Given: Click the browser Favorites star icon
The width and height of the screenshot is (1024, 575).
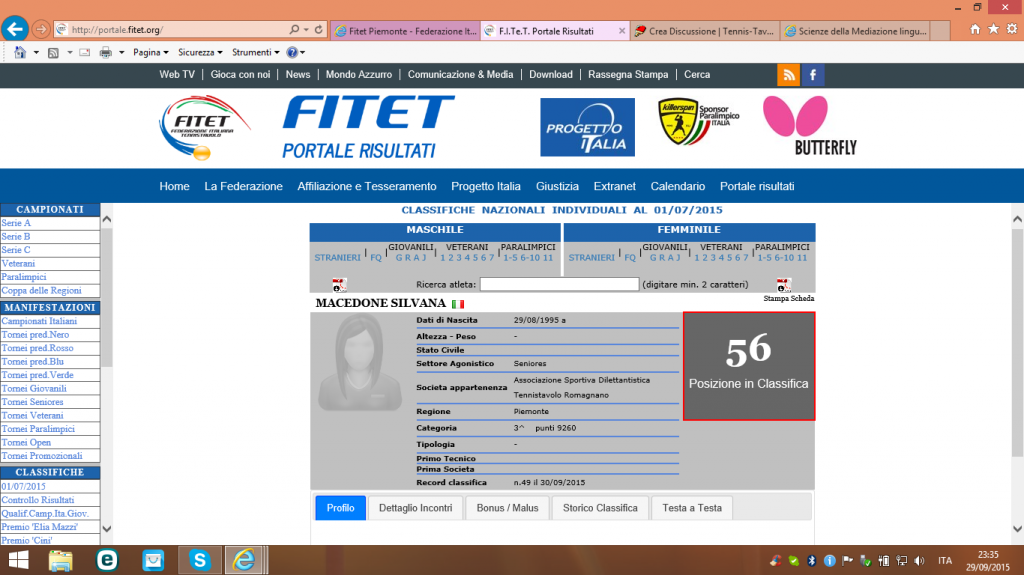Looking at the screenshot, I should [993, 29].
